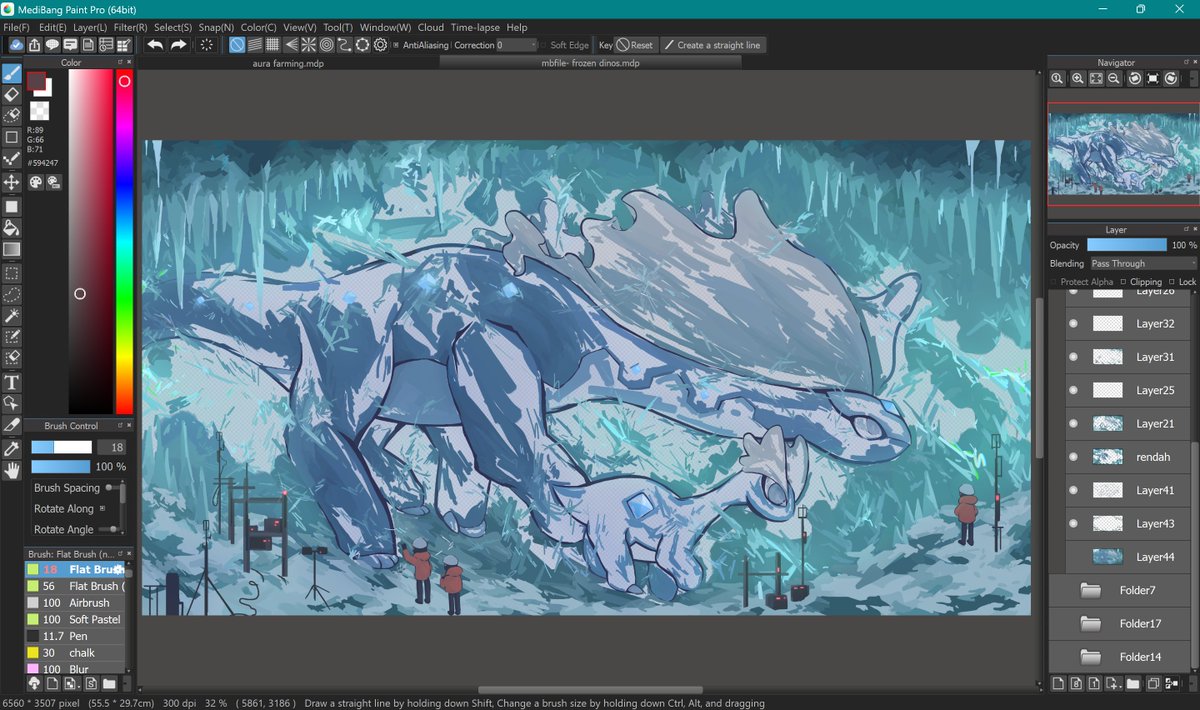Switch to mbfile- frozen dinos.mdp tab
Screen dimensions: 1200x710
590,63
